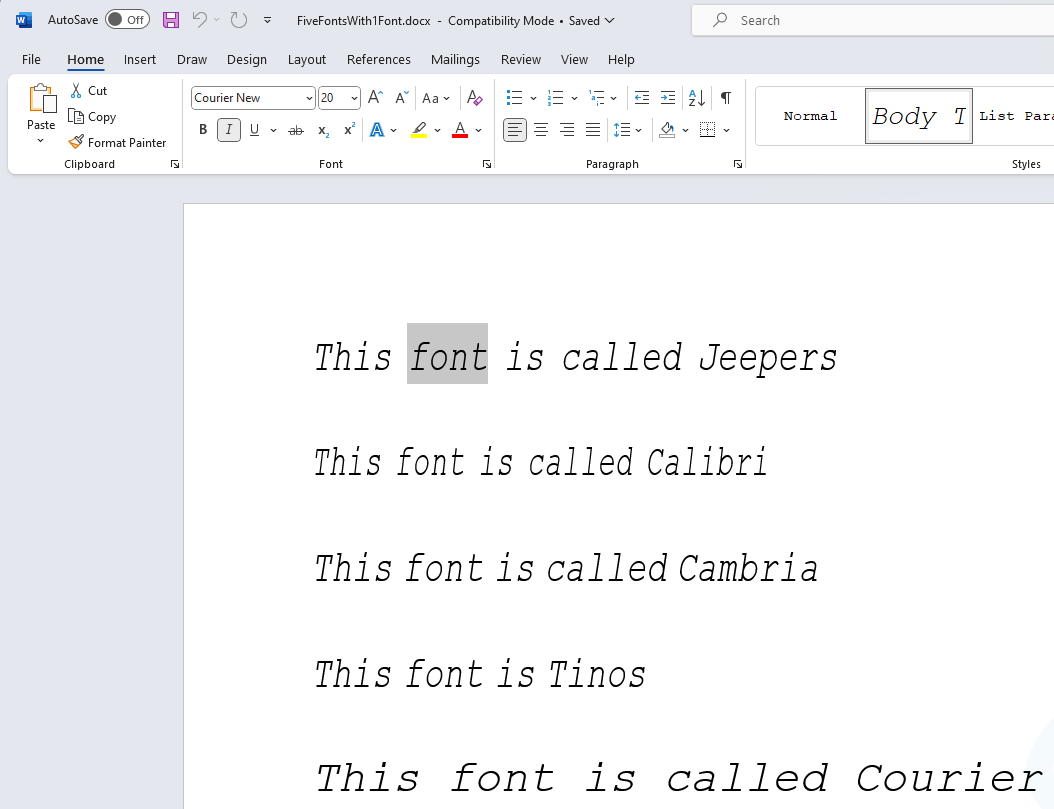
Task: Click the Copy command
Action: coord(92,116)
